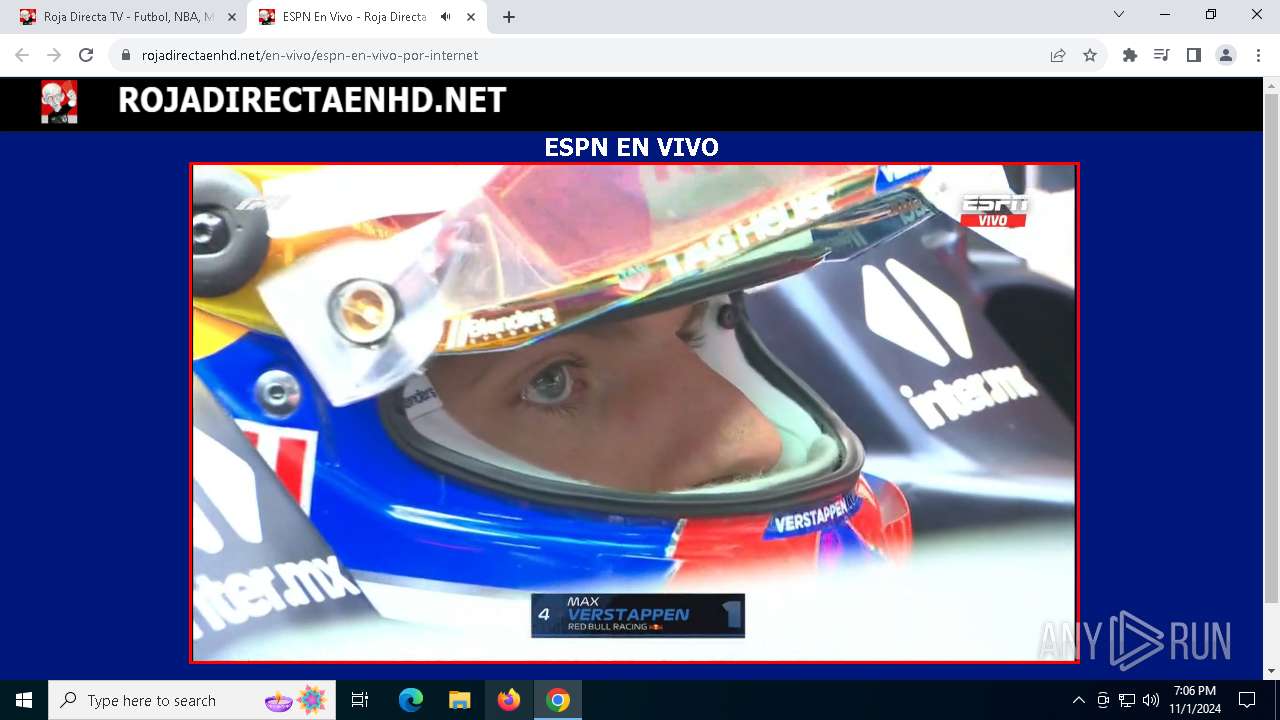
Task: Open Chrome extensions puzzle icon
Action: click(x=1130, y=55)
